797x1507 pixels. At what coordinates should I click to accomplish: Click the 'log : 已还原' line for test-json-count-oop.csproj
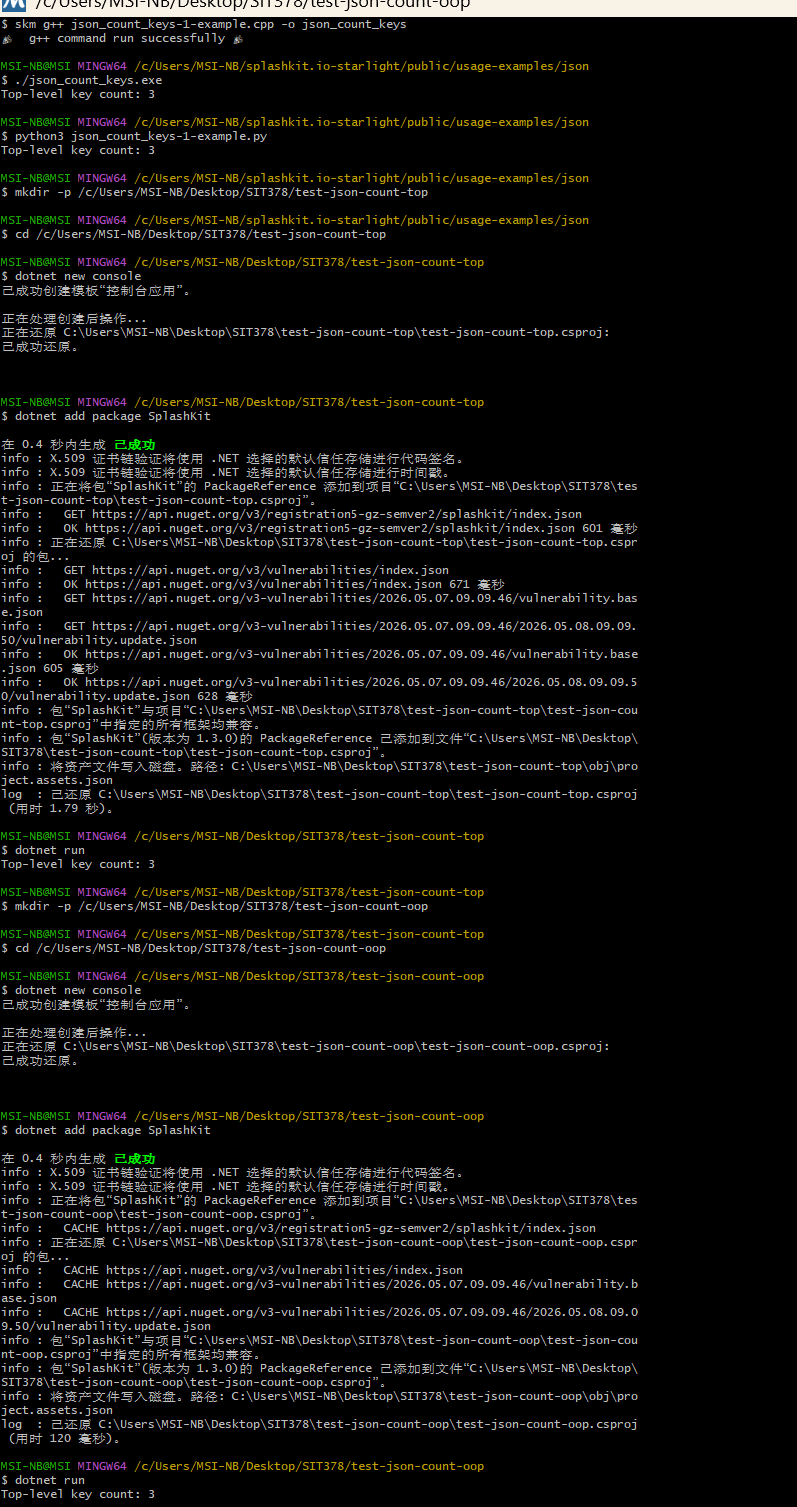tap(320, 1424)
